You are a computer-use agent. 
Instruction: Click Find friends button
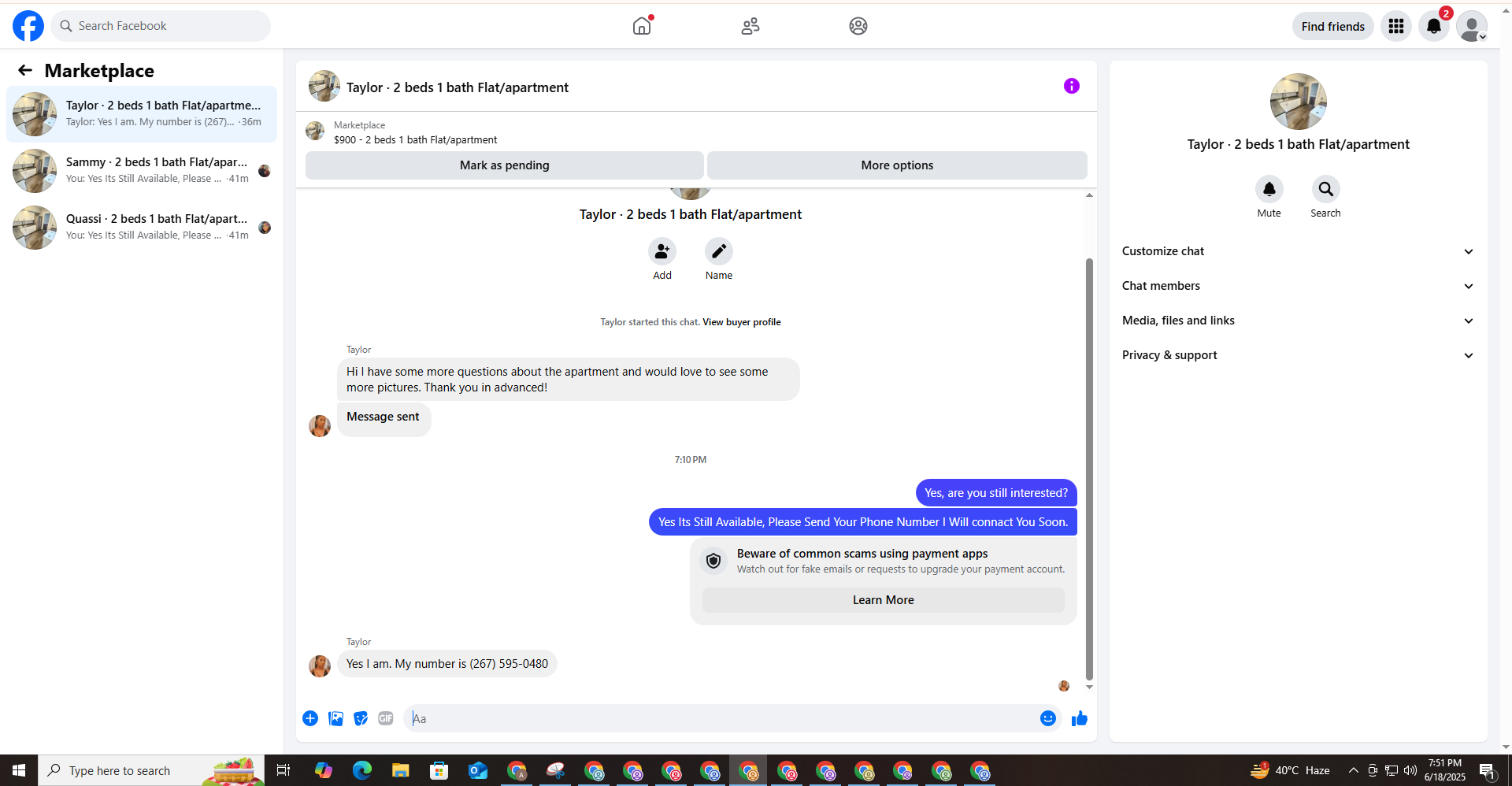1333,26
